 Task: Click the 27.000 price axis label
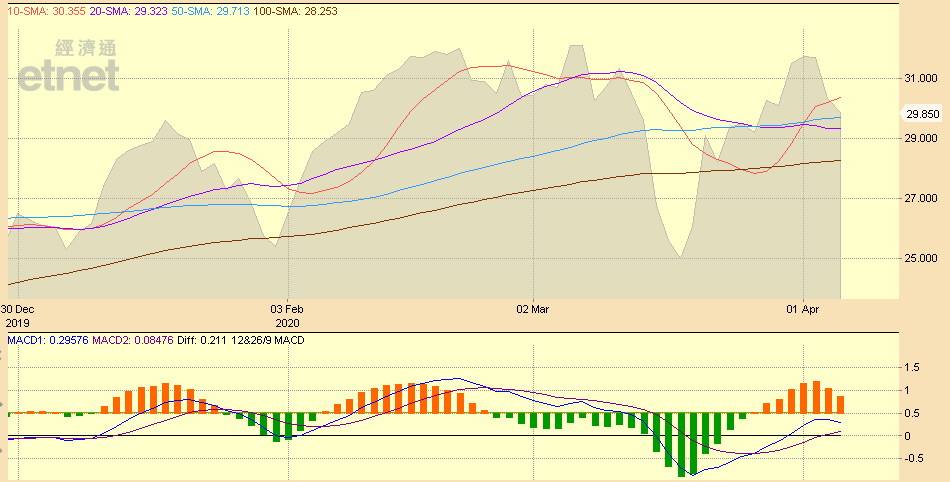point(921,198)
